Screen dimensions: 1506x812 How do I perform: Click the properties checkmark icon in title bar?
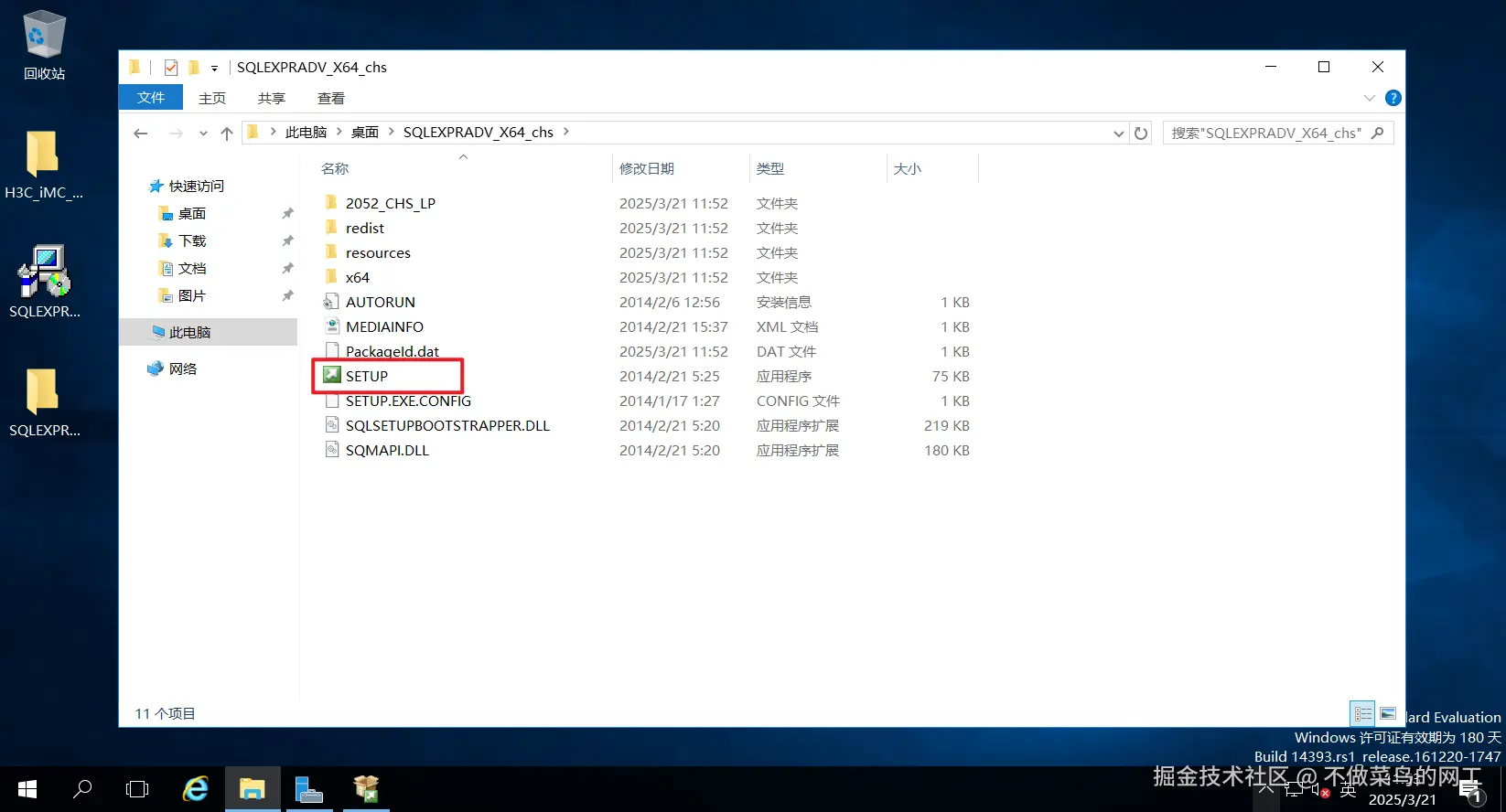171,67
